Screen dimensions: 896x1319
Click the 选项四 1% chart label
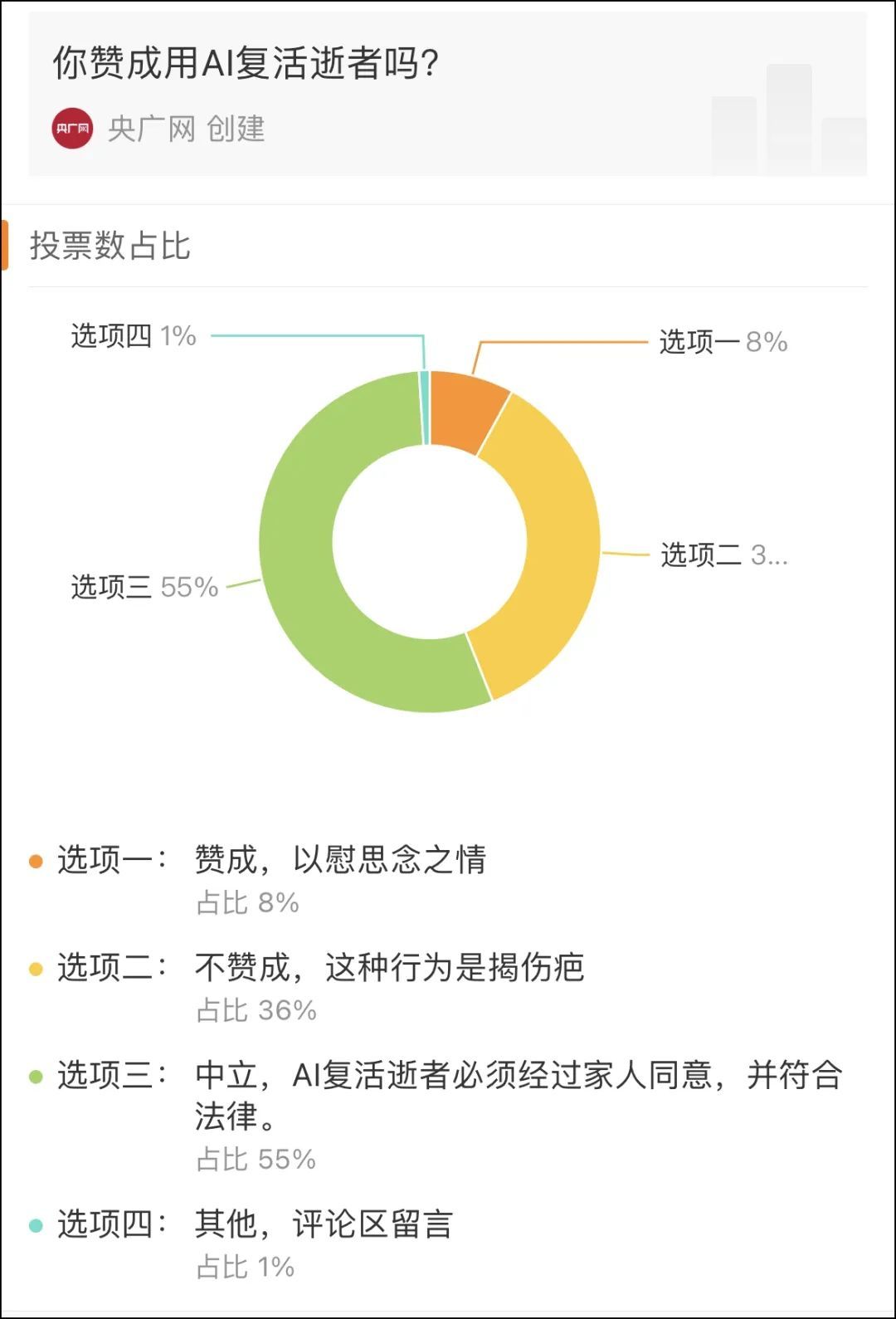coord(134,336)
